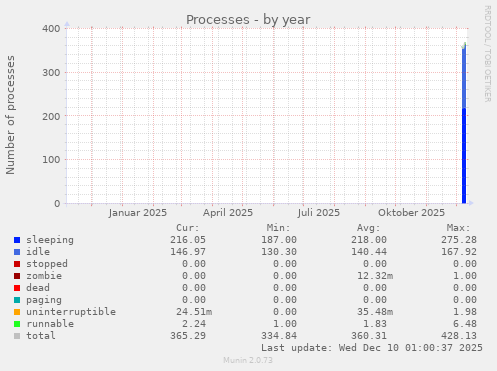
Task: Click the 200 y-axis tick label
Action: pos(51,116)
